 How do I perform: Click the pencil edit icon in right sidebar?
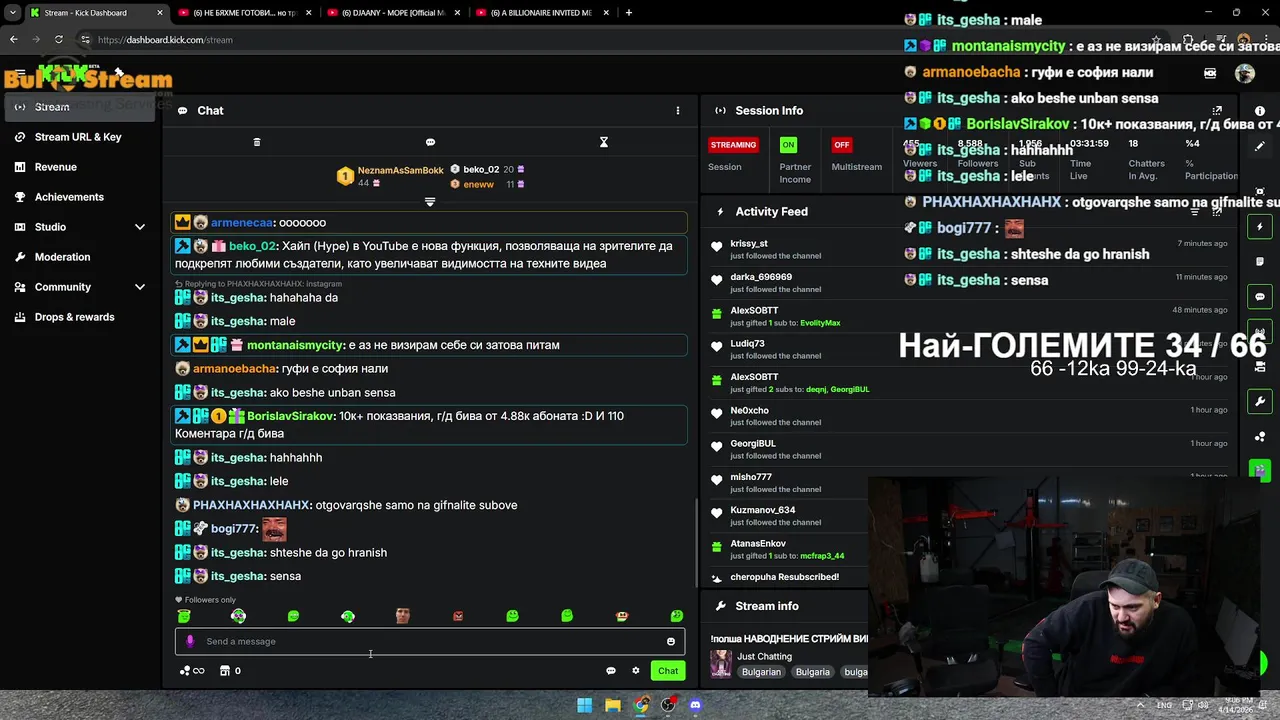tap(1260, 146)
